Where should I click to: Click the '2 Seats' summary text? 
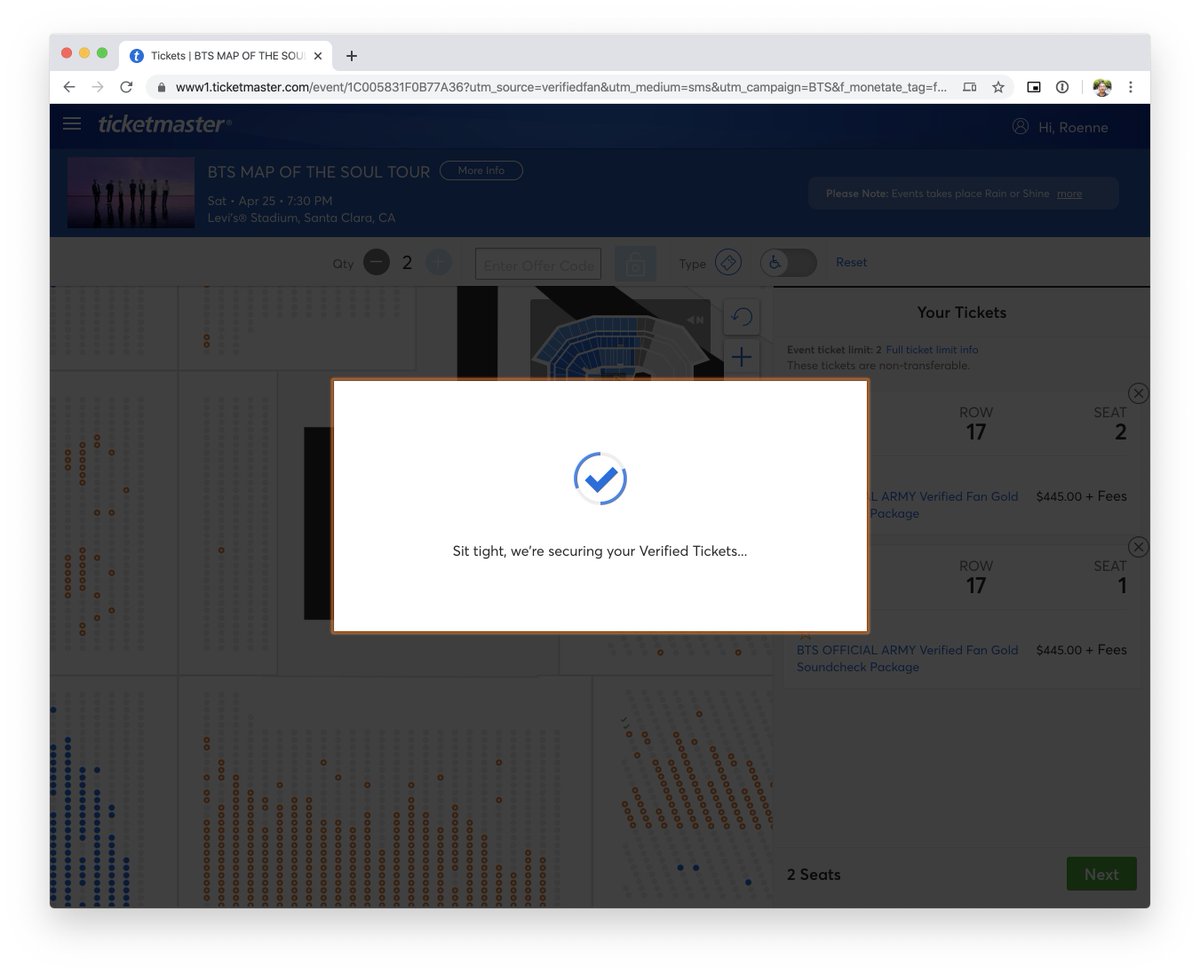[814, 874]
